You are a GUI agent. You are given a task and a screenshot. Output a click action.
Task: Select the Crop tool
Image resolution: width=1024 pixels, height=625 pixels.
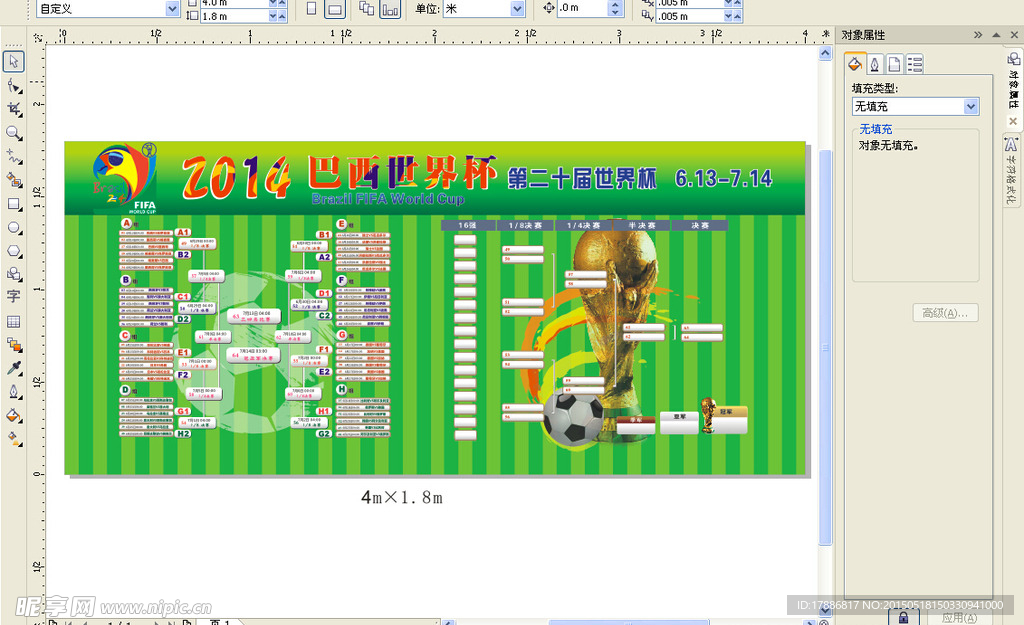click(13, 108)
